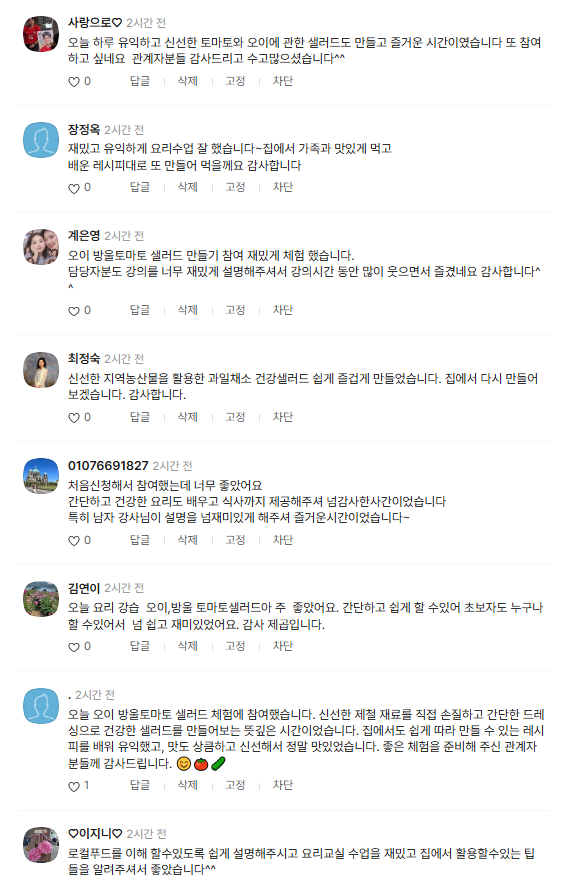563x885 pixels.
Task: Block (차단) the anonymous '.' commenter
Action: pos(282,785)
